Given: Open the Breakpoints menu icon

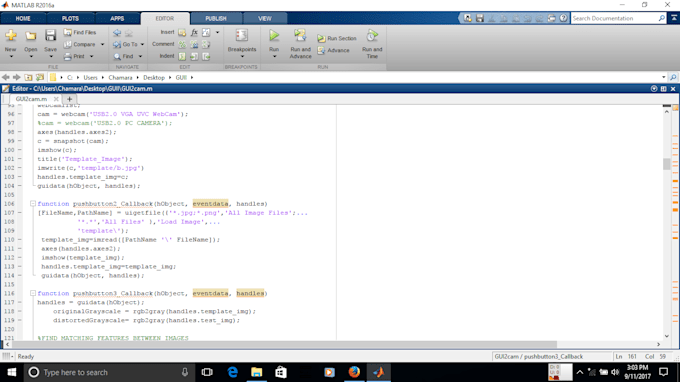Looking at the screenshot, I should pyautogui.click(x=242, y=36).
